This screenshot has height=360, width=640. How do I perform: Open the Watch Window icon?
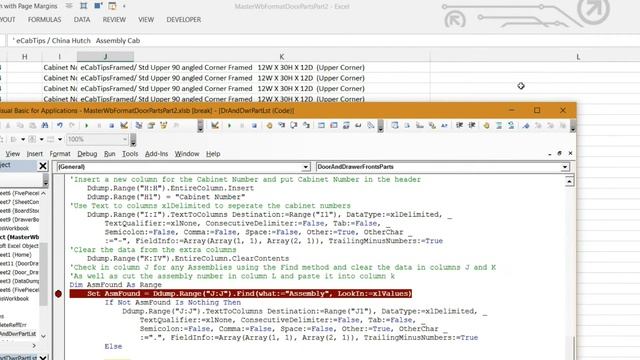[x=346, y=125]
